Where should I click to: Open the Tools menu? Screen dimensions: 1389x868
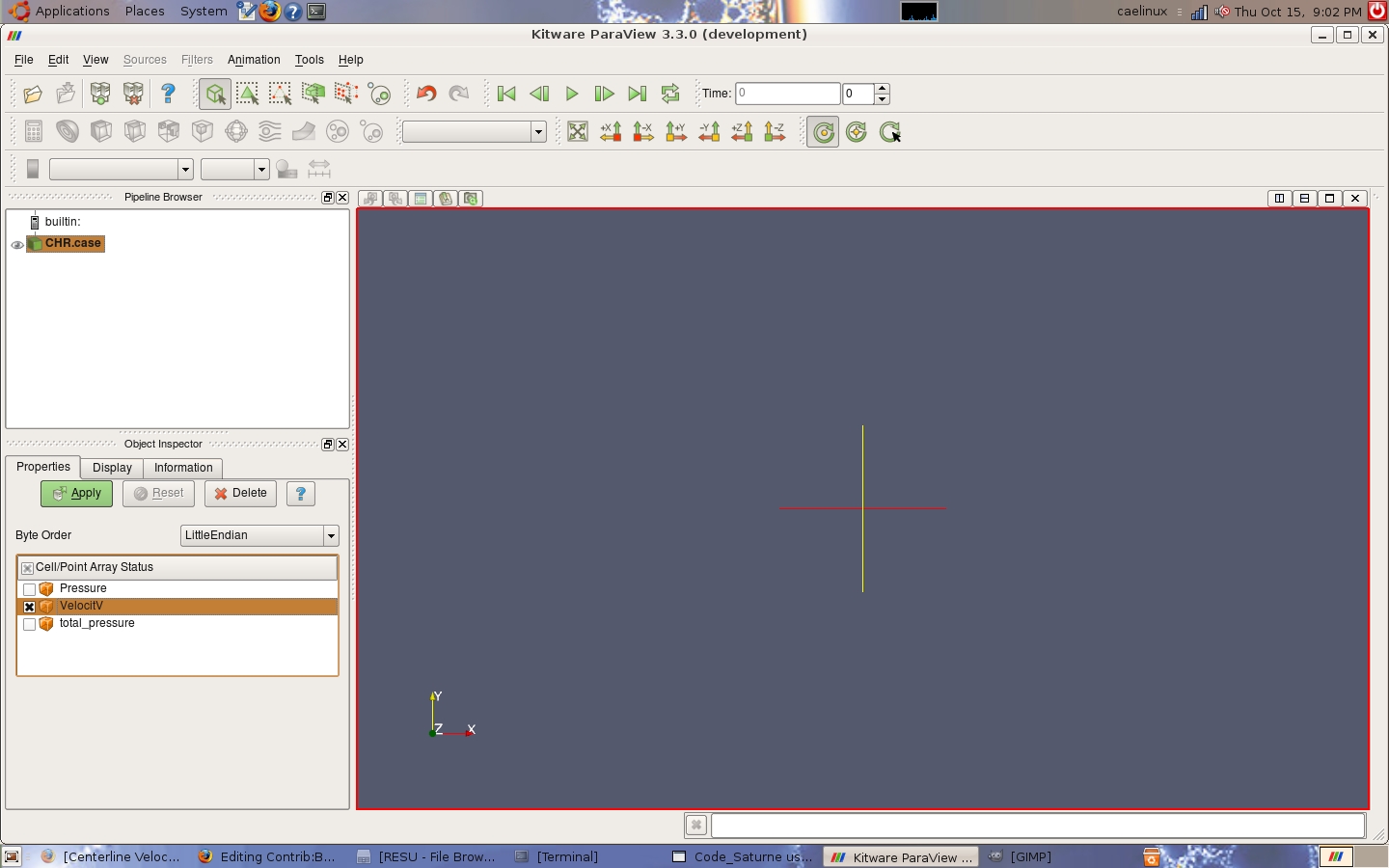pos(310,60)
